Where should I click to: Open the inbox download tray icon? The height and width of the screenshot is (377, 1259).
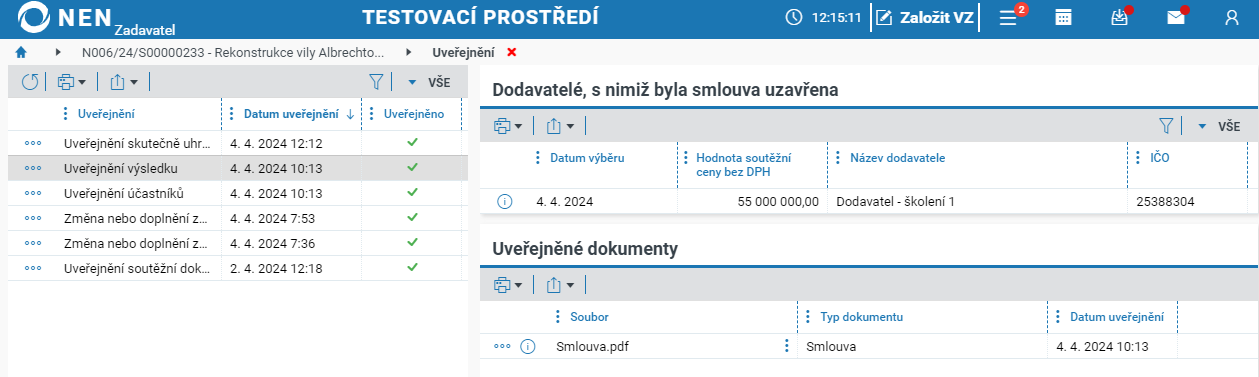pyautogui.click(x=1119, y=18)
